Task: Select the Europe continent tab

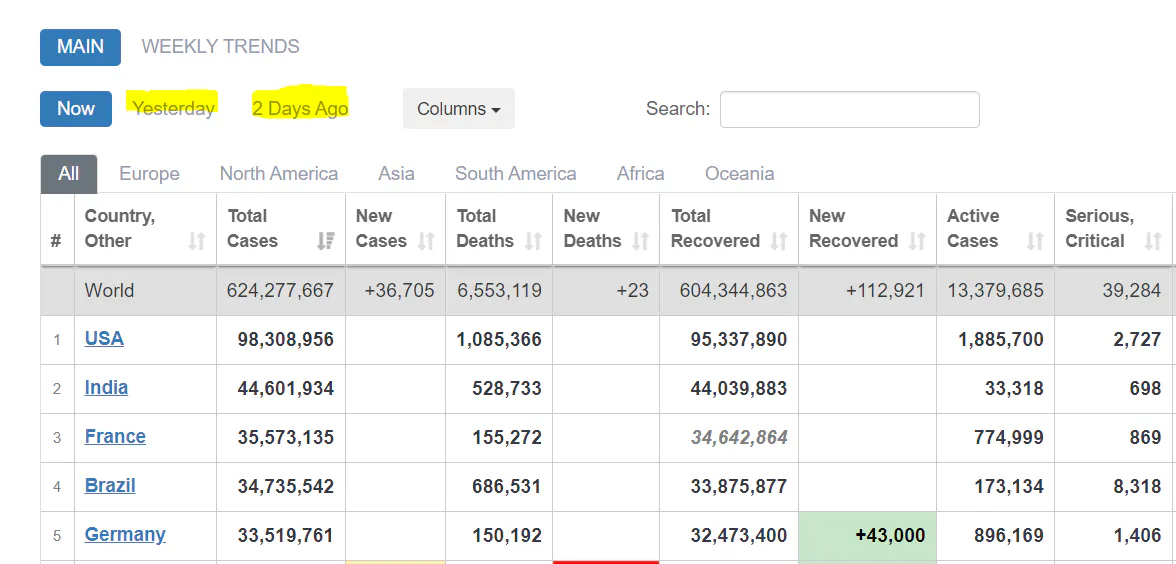Action: click(149, 174)
